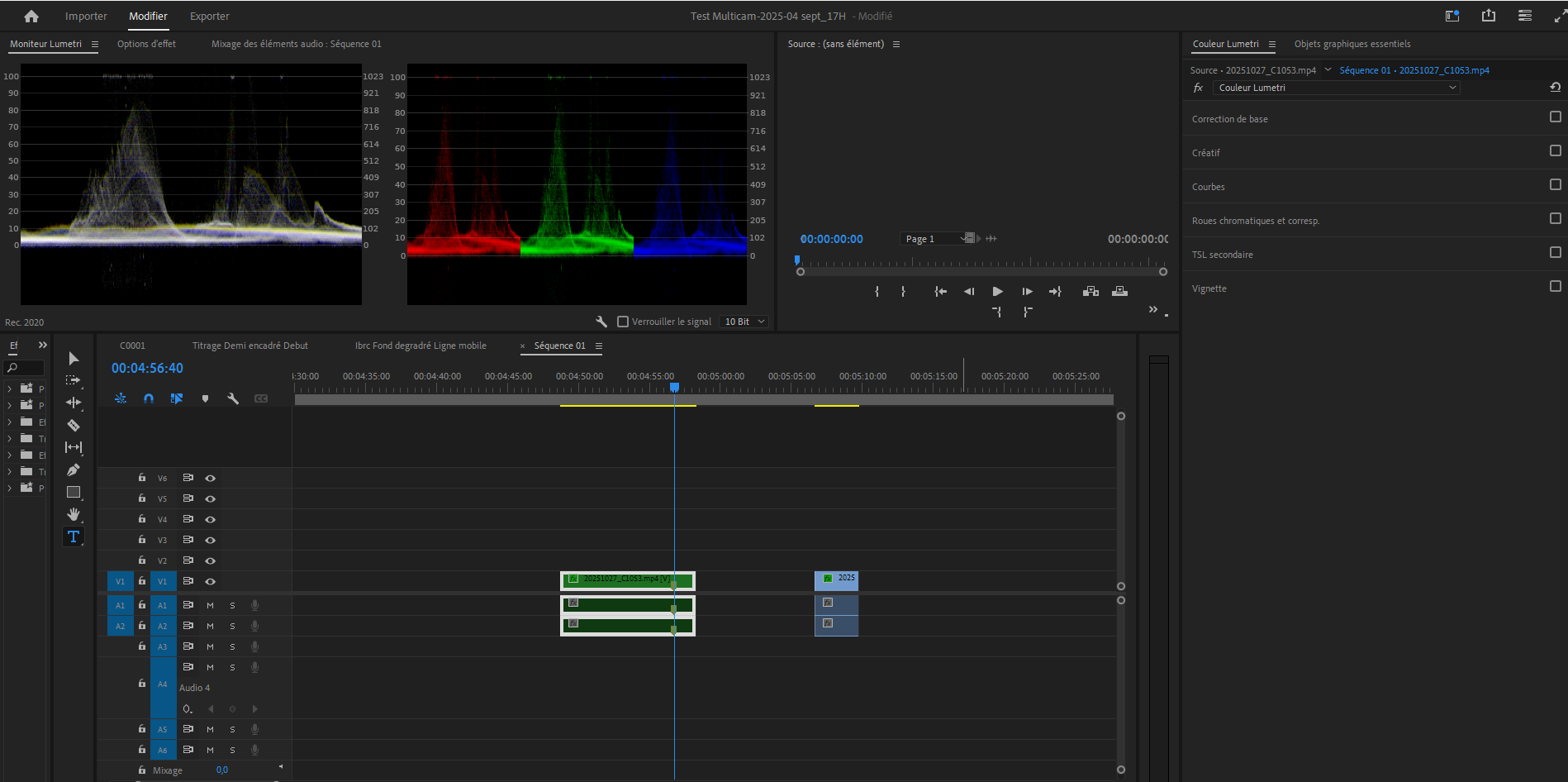
Task: Open the Couleur Lumetri effect dropdown
Action: click(x=1335, y=88)
